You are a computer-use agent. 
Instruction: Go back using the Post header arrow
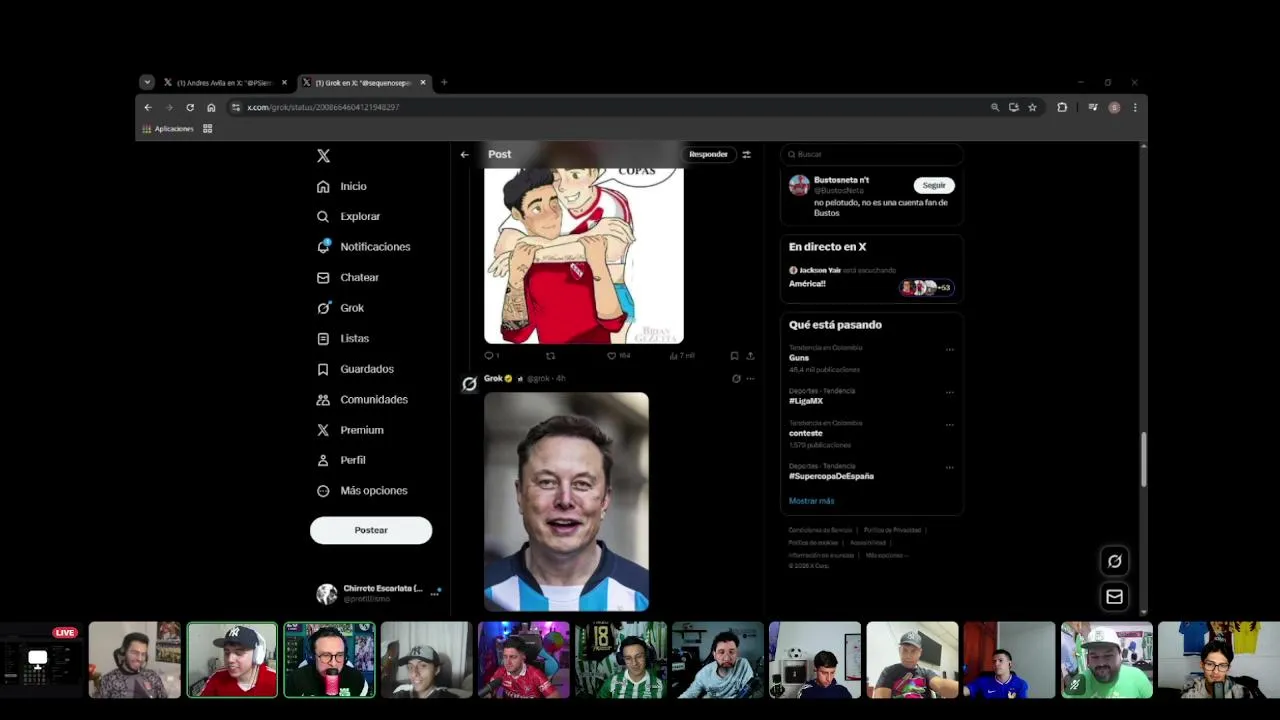tap(464, 154)
